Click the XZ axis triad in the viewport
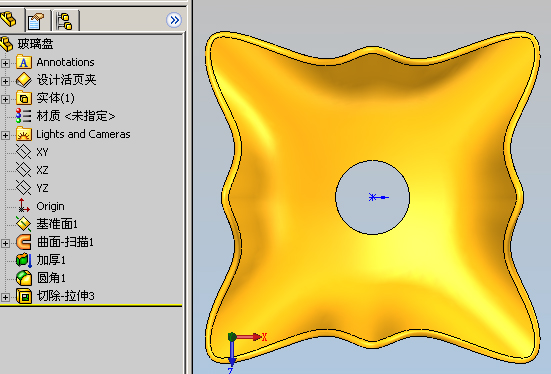 [x=246, y=353]
